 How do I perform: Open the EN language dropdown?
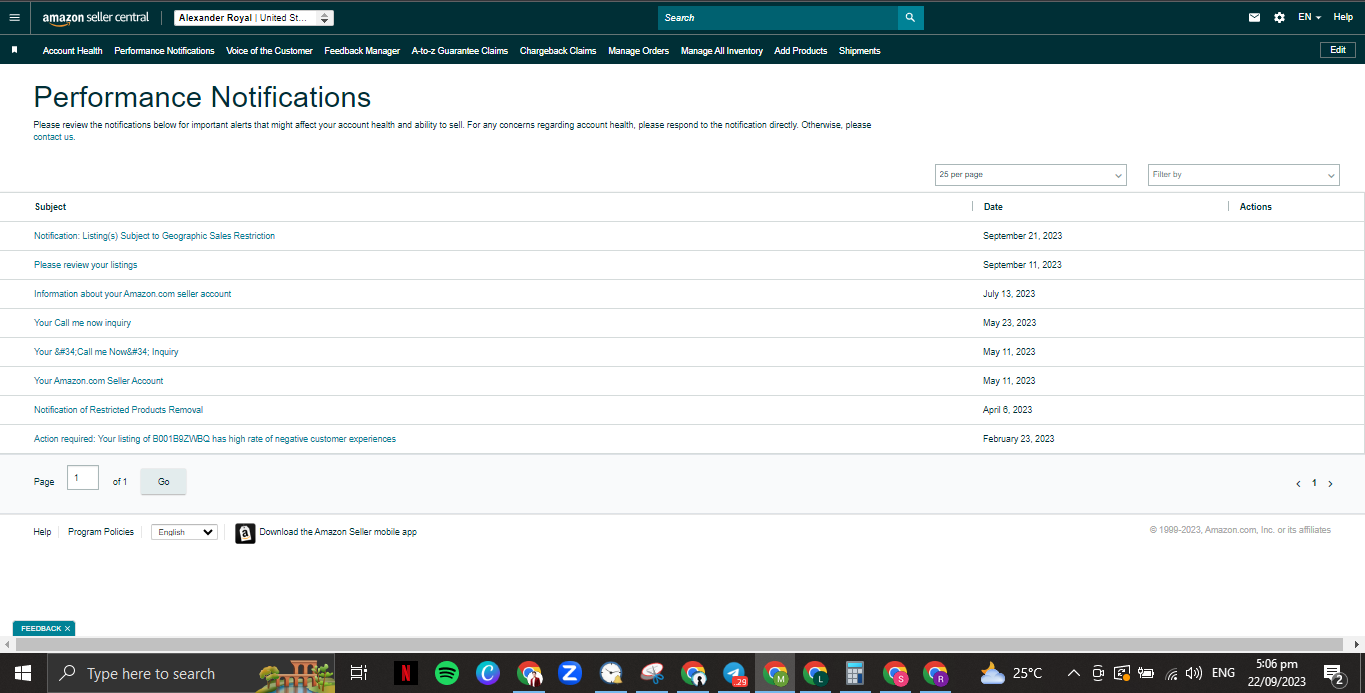pos(1310,18)
